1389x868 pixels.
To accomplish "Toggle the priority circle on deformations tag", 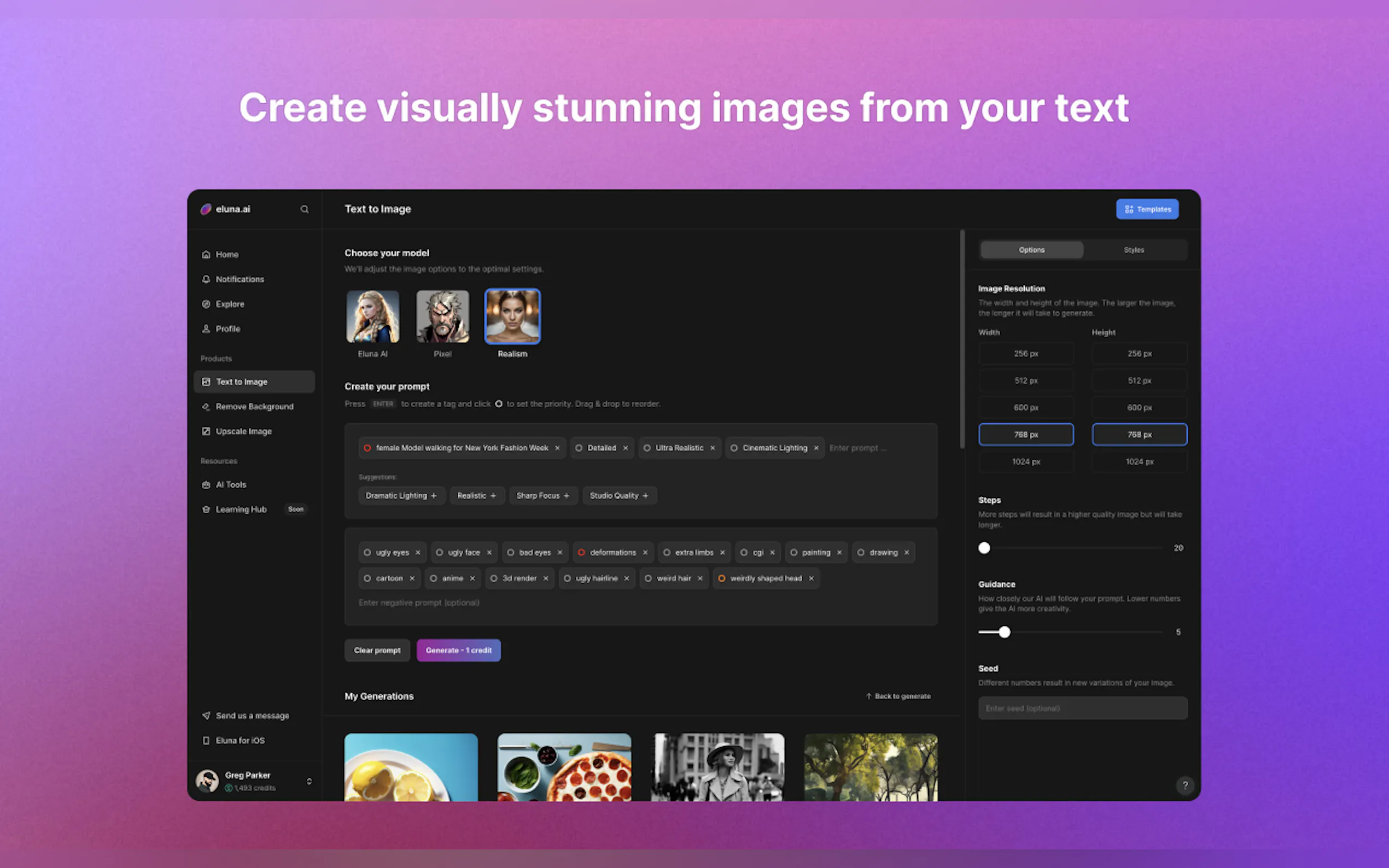I will click(581, 552).
